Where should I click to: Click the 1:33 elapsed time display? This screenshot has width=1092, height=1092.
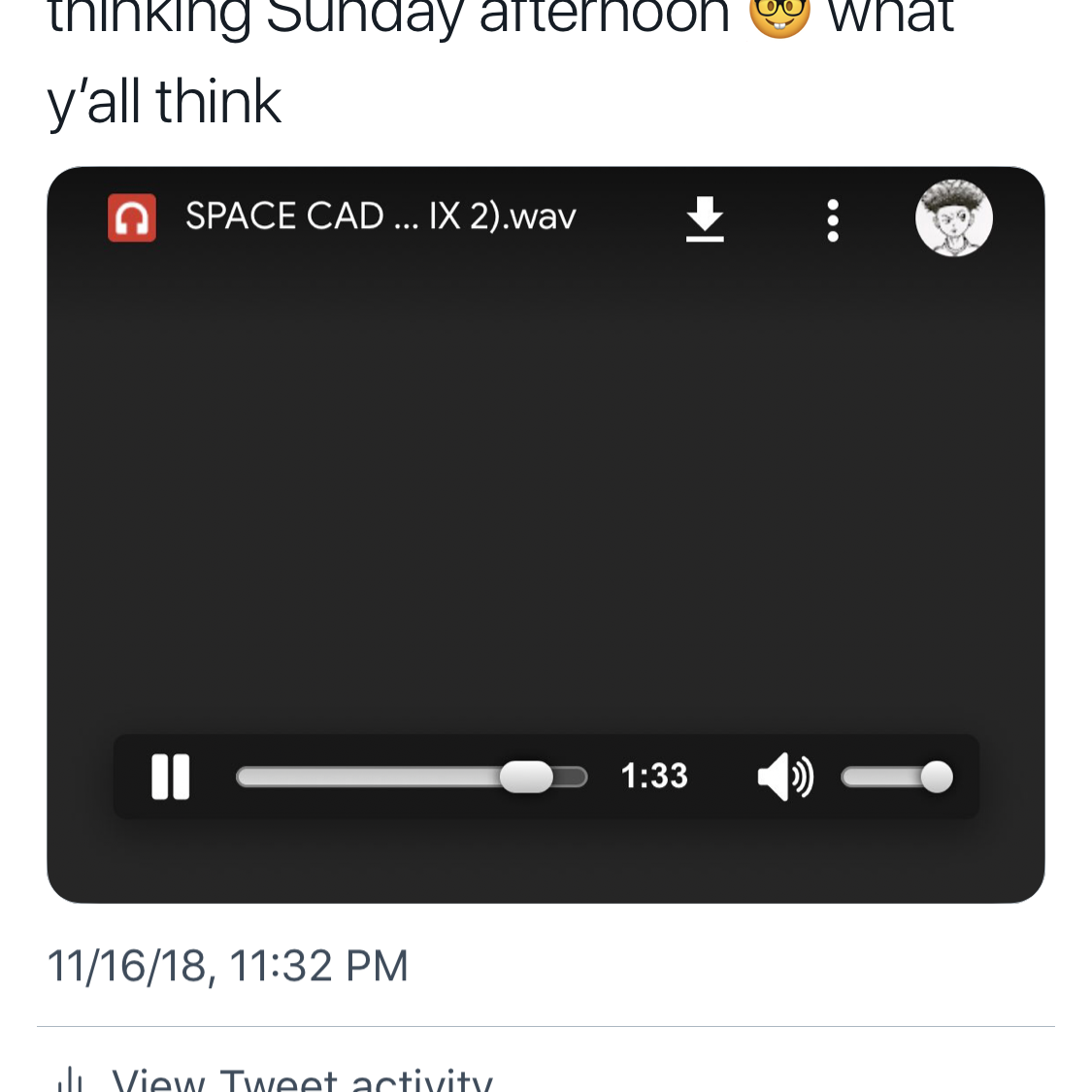(654, 777)
